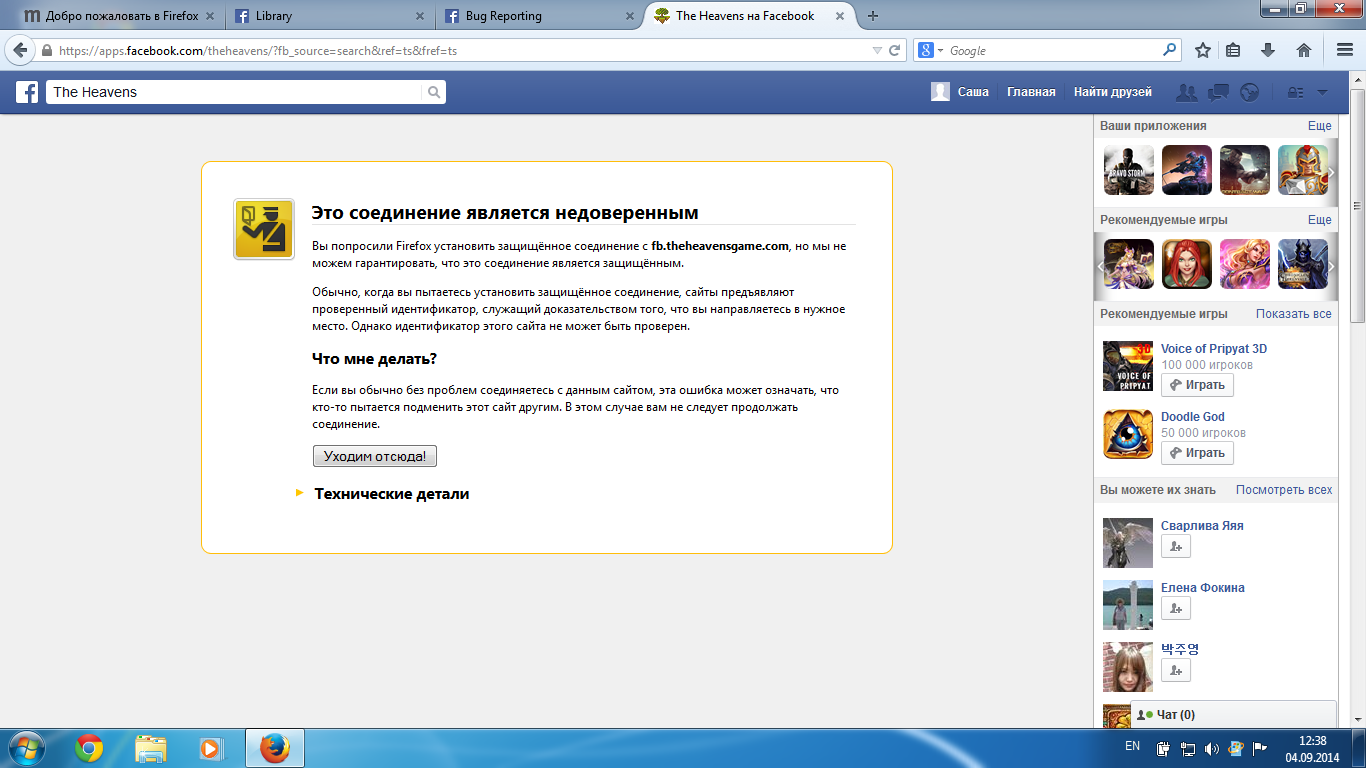Click the Показать все link
1366x768 pixels.
(x=1294, y=314)
